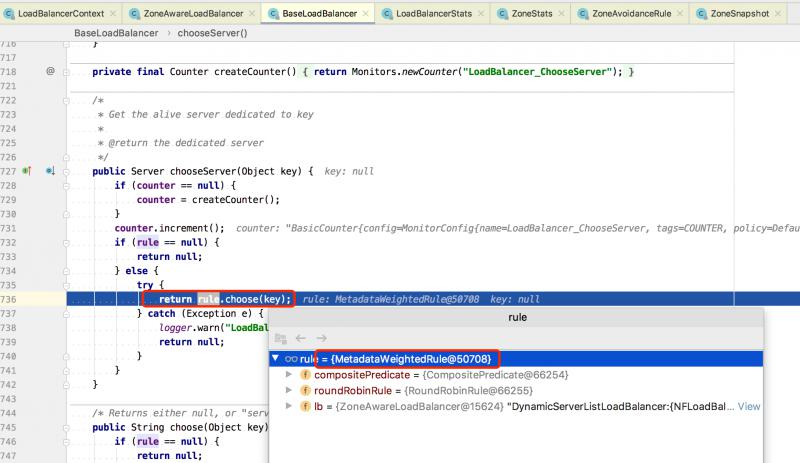Click the field icon beside lb
800x463 pixels.
305,406
